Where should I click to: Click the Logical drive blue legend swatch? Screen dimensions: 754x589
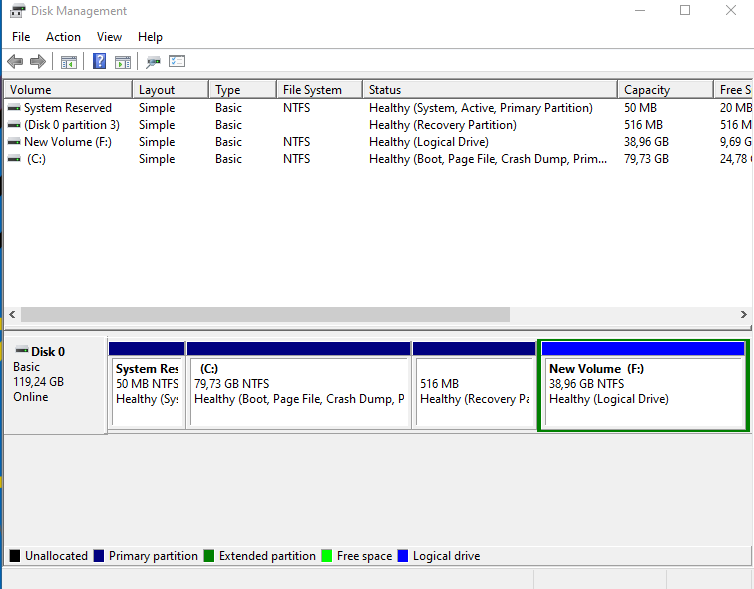point(403,556)
